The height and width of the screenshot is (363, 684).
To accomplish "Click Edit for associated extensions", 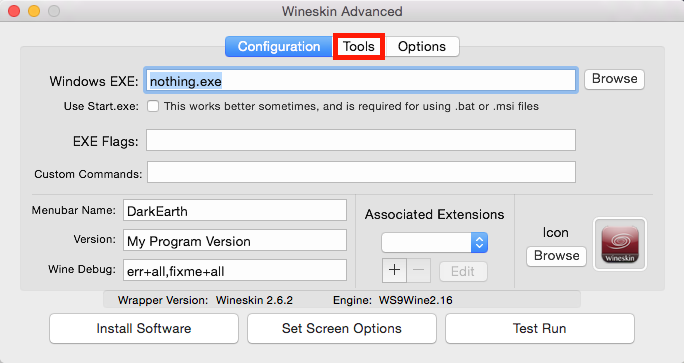I will (x=463, y=271).
